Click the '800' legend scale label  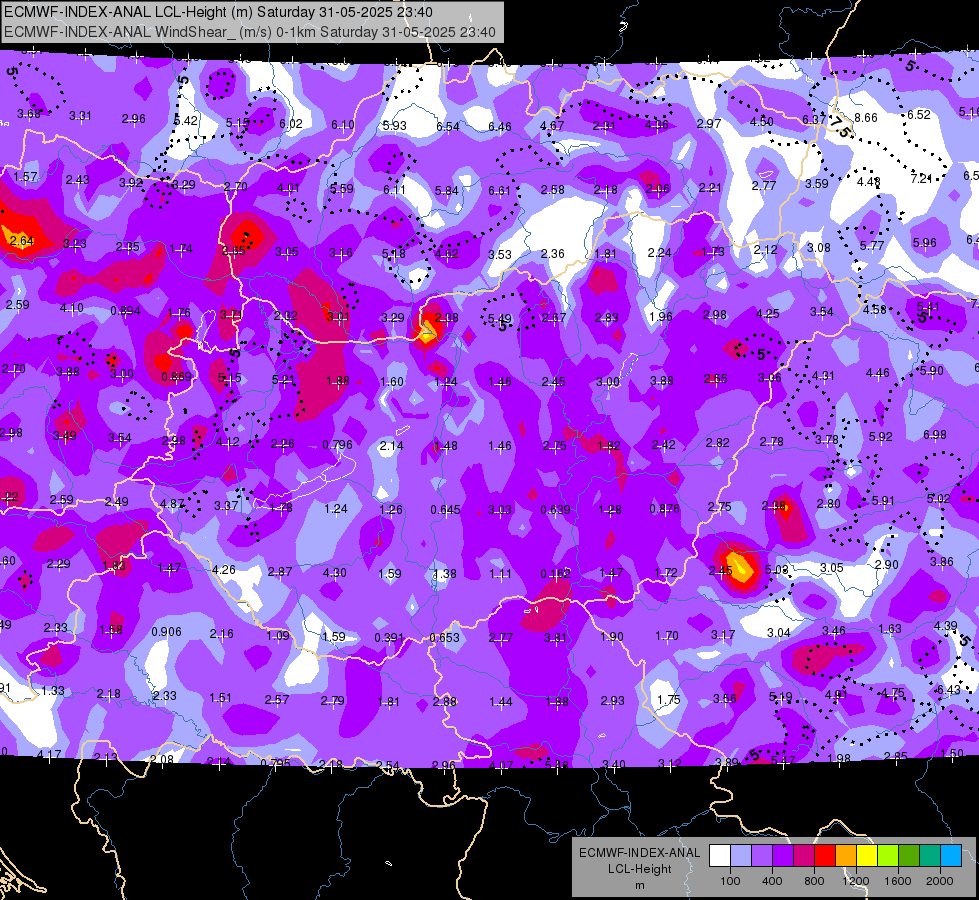814,881
